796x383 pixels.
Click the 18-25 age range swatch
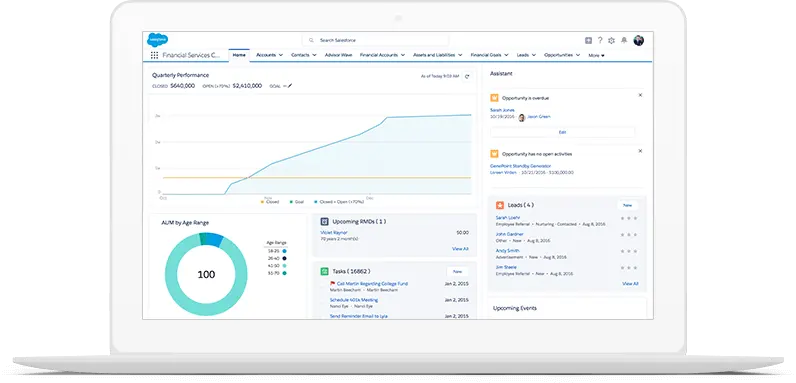[284, 251]
